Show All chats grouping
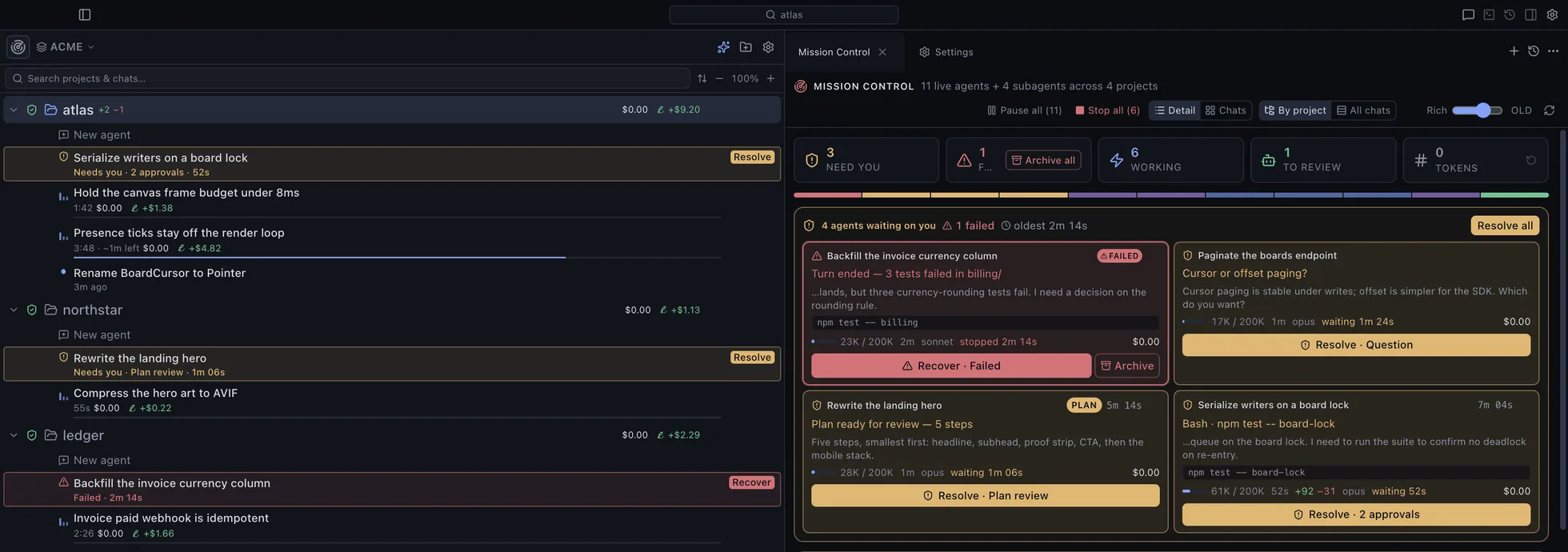This screenshot has width=1568, height=552. [1363, 110]
